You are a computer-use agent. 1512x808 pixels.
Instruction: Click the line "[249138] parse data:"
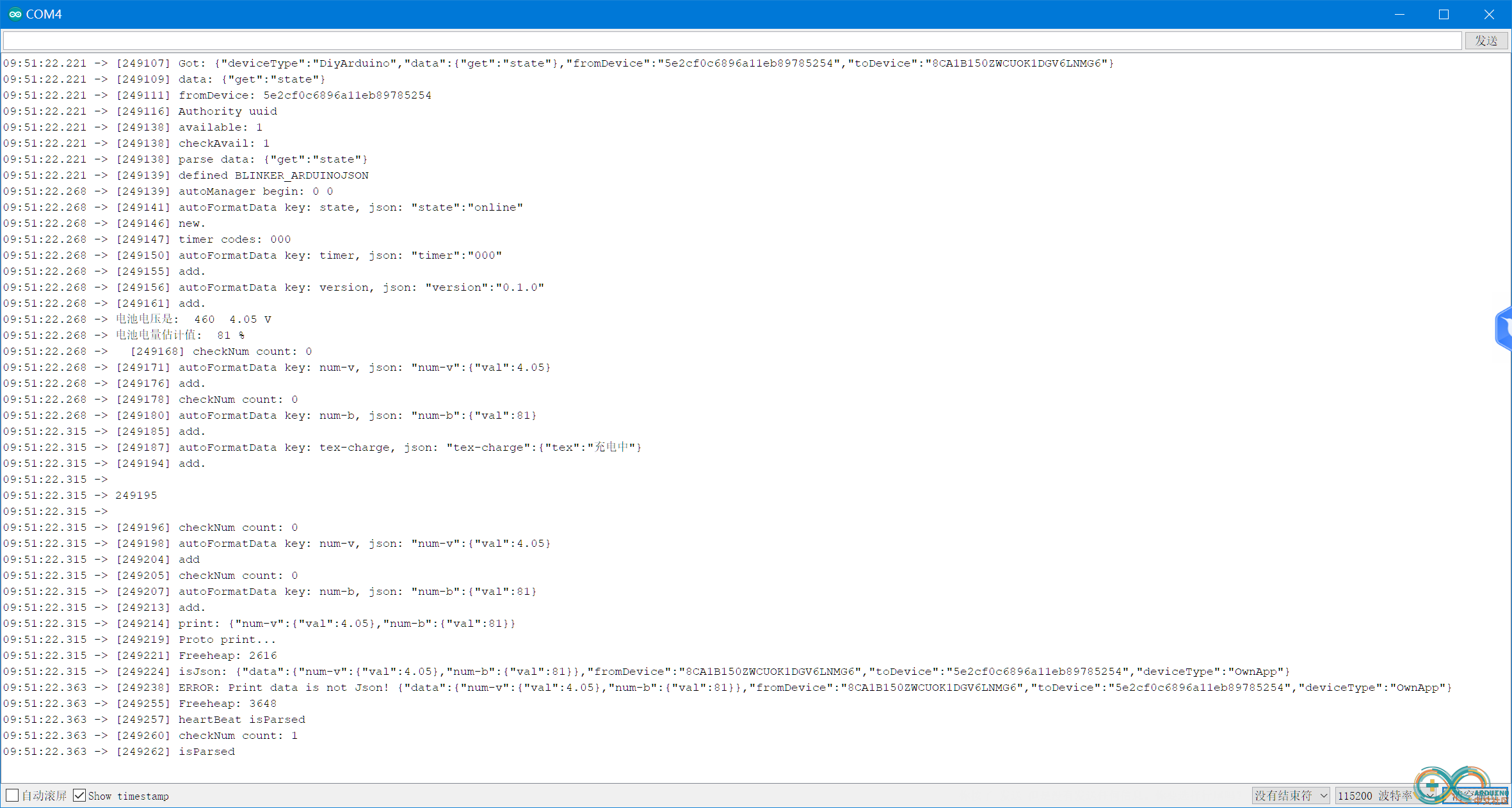tap(186, 159)
